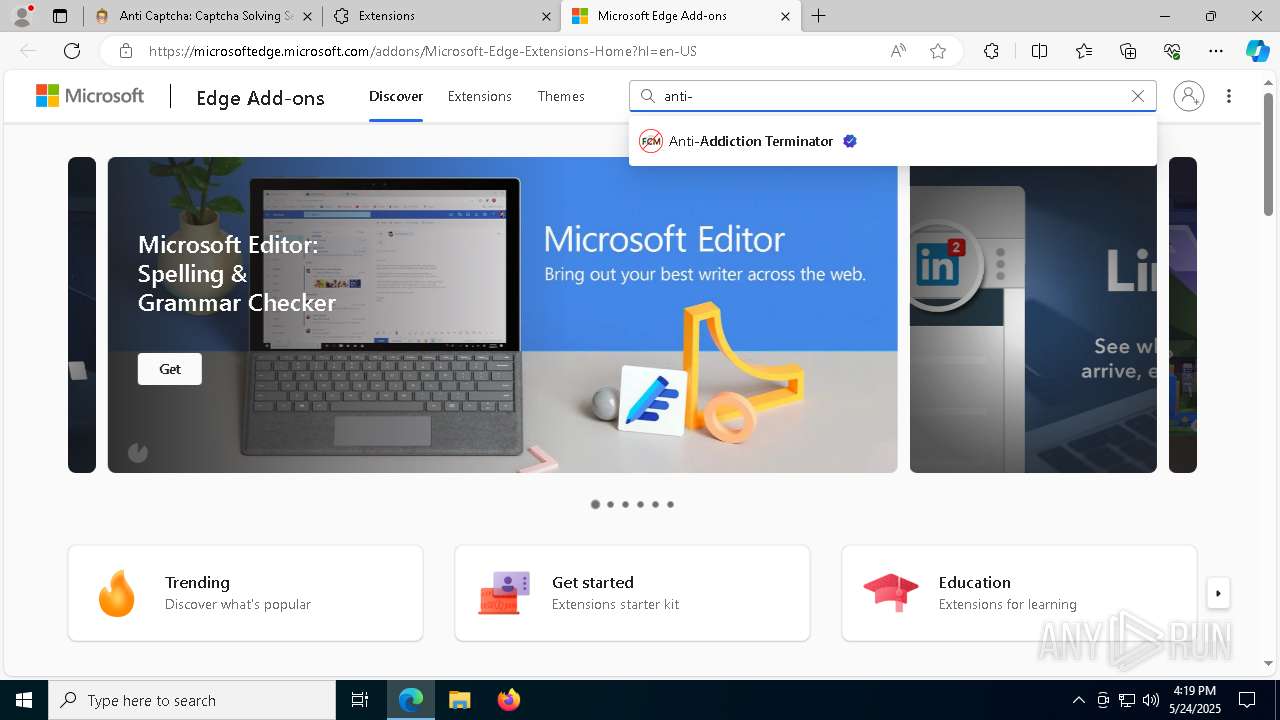This screenshot has width=1280, height=720.
Task: Open the tab actions menu icon
Action: pyautogui.click(x=60, y=16)
